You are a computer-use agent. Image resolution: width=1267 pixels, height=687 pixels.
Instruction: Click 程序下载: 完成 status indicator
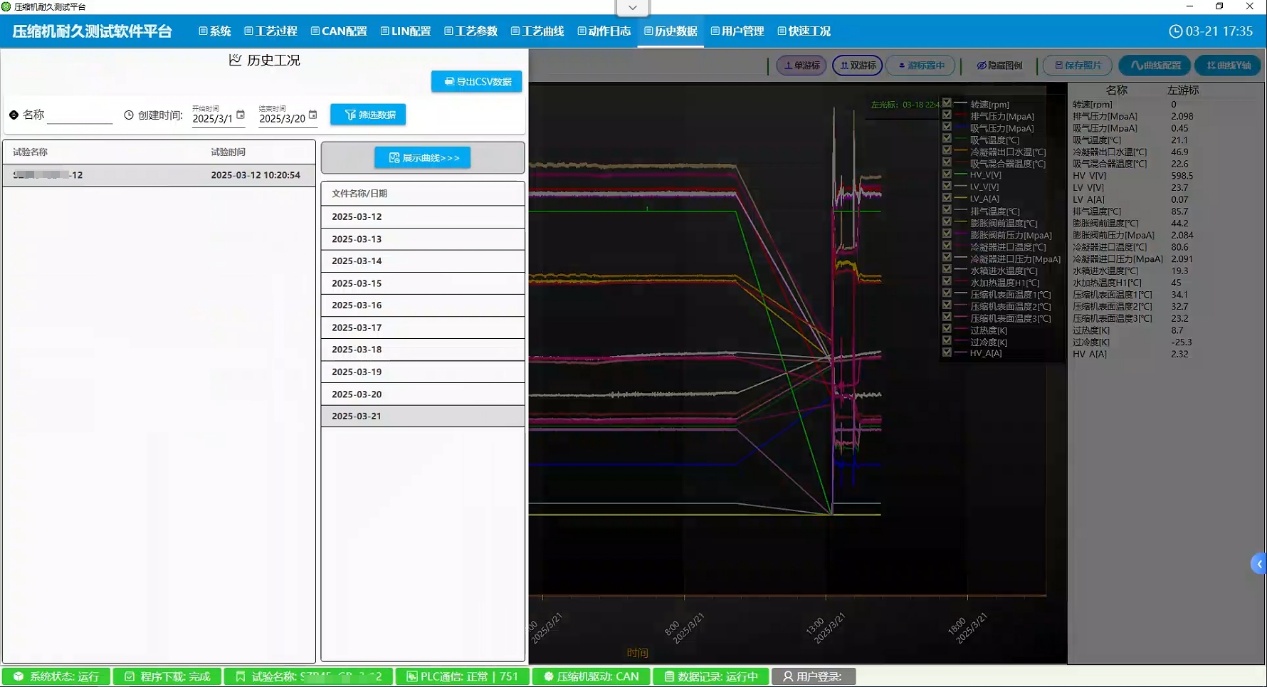click(x=167, y=677)
